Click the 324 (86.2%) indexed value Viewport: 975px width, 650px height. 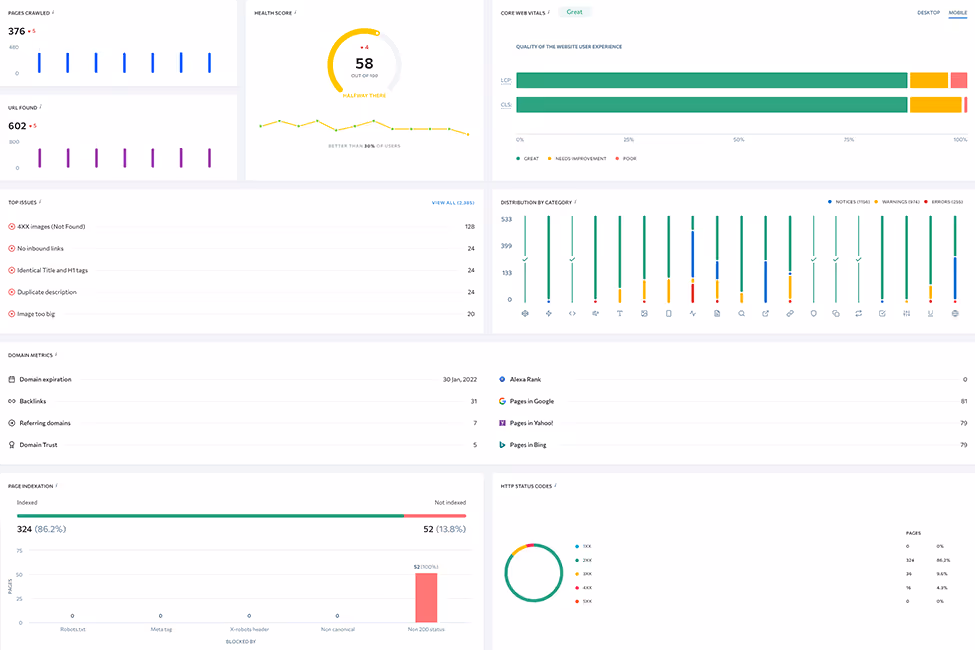coord(41,529)
